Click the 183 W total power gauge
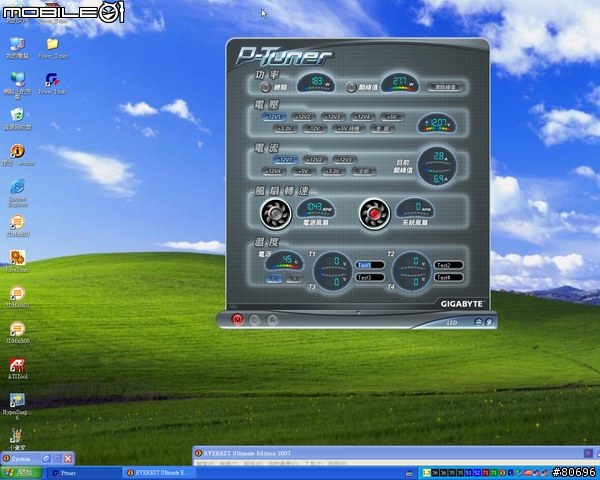Screen dimensions: 600x480 tap(316, 83)
